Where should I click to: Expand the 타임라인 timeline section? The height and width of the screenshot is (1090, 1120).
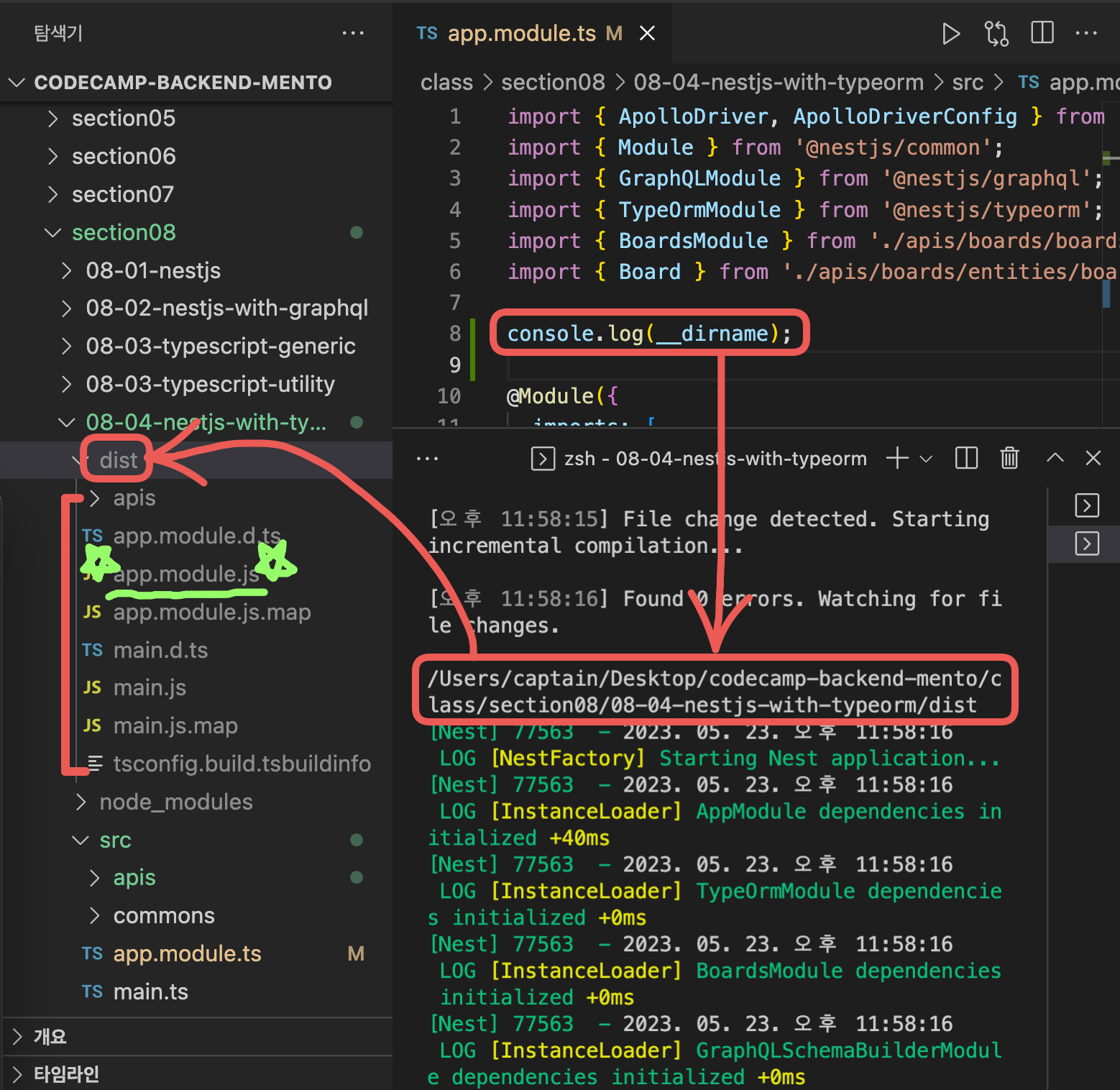(x=196, y=1074)
